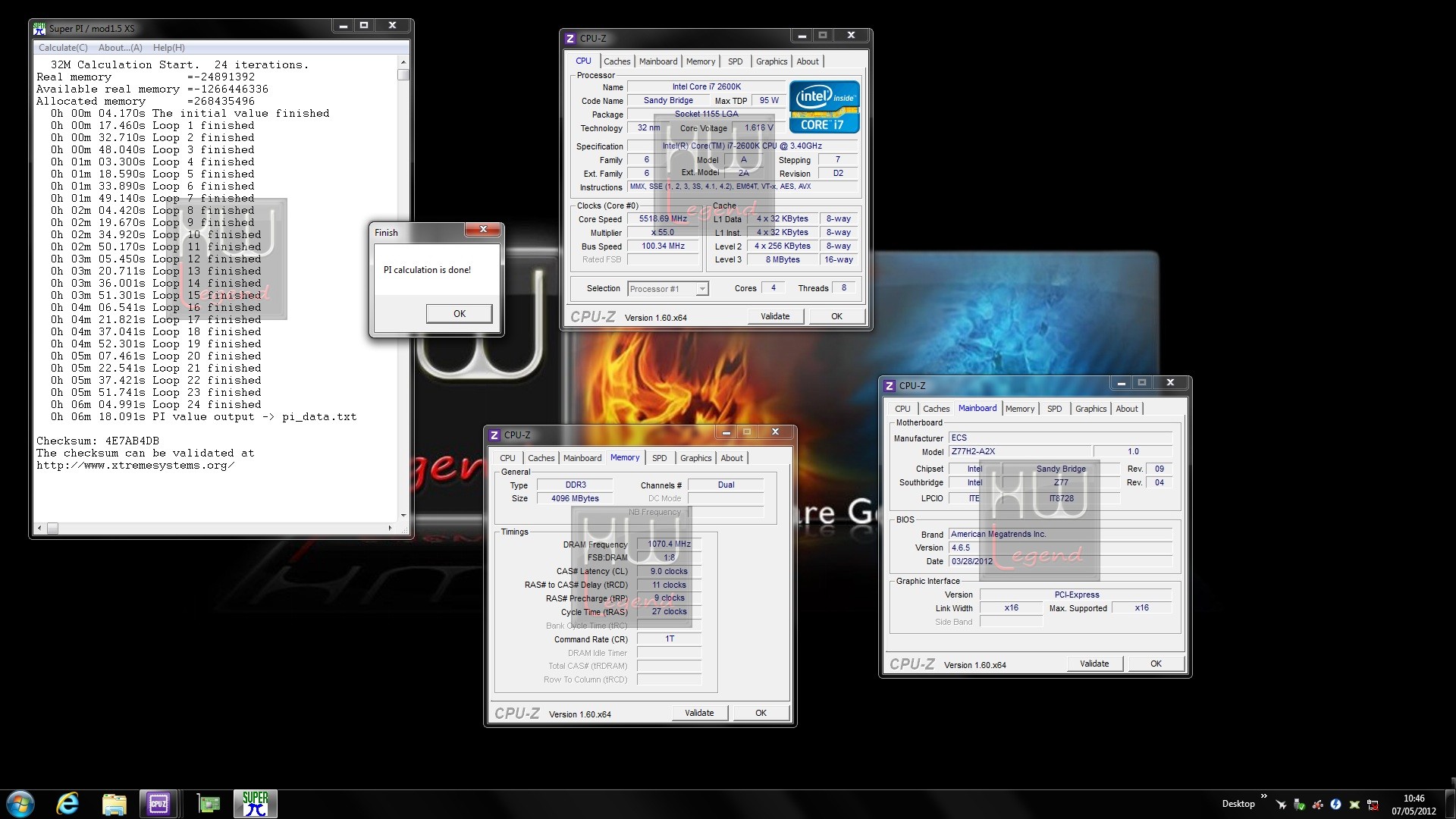Open About tab in top CPU-Z window

[807, 61]
